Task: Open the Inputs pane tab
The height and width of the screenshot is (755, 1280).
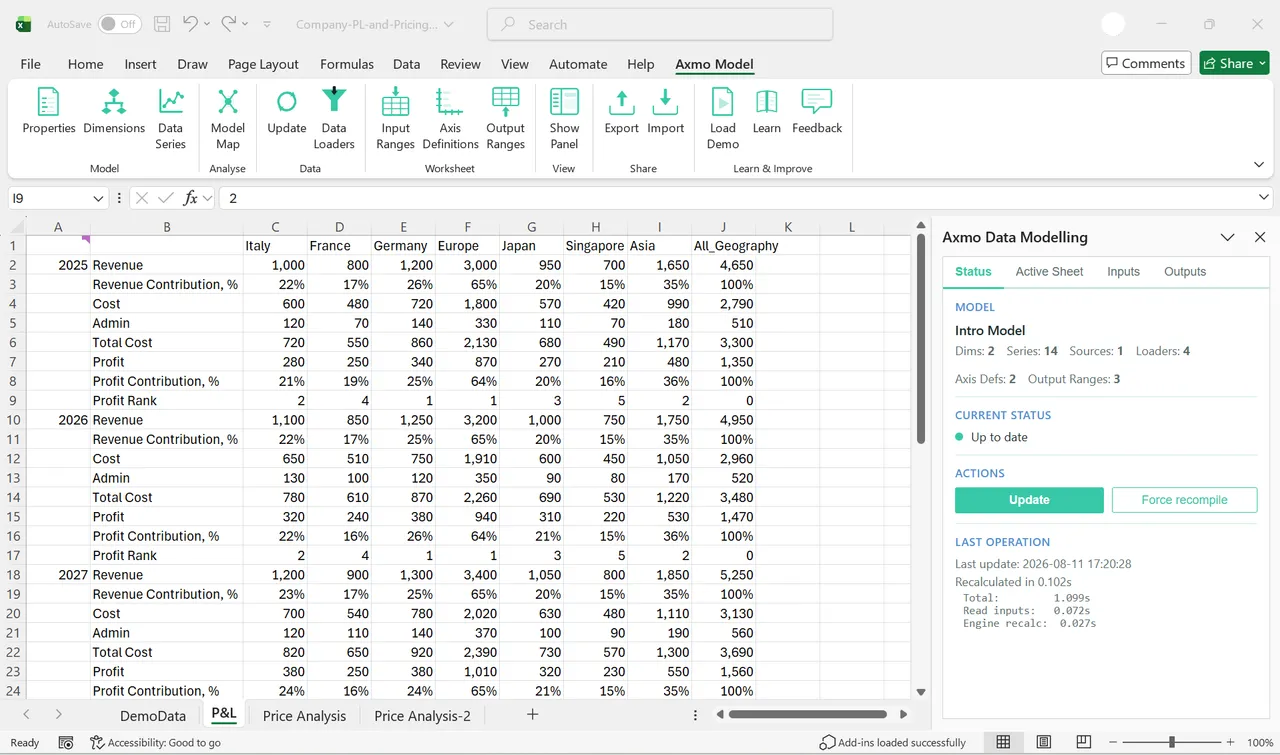Action: click(1123, 271)
